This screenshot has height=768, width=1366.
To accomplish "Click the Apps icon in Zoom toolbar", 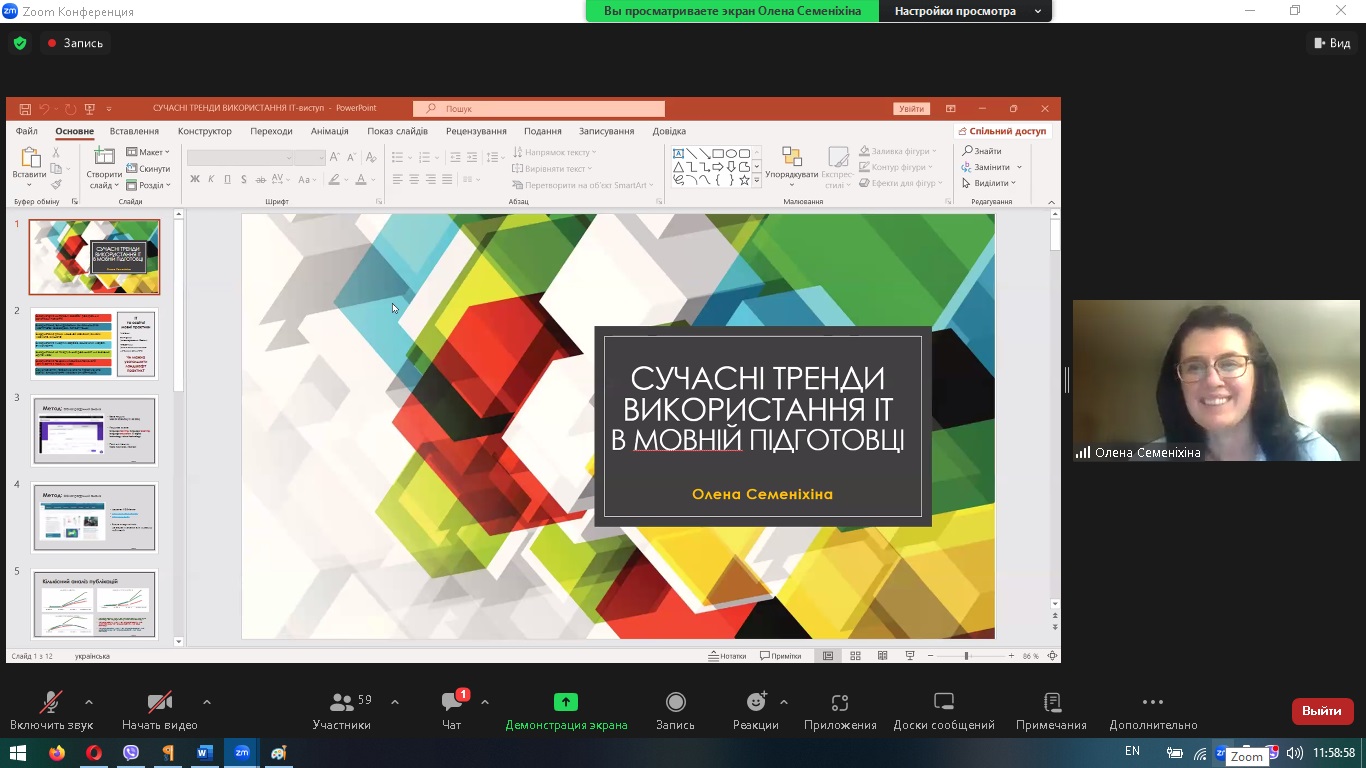I will (840, 710).
